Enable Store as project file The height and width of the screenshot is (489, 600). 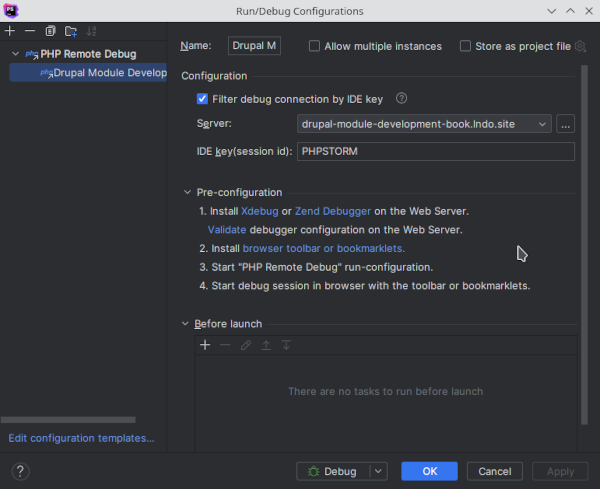click(x=465, y=46)
